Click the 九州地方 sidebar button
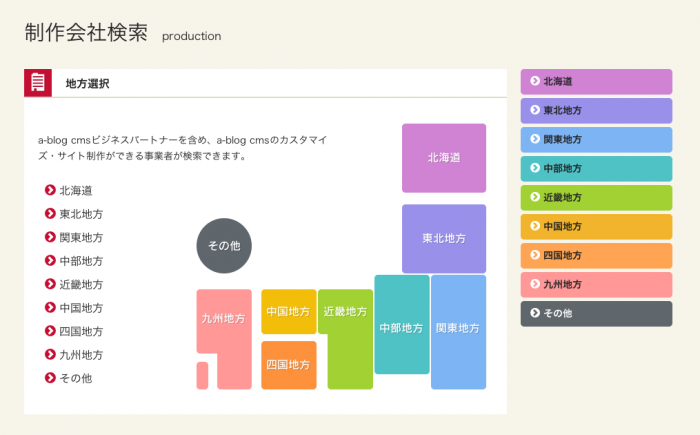Viewport: 700px width, 435px height. coord(596,284)
